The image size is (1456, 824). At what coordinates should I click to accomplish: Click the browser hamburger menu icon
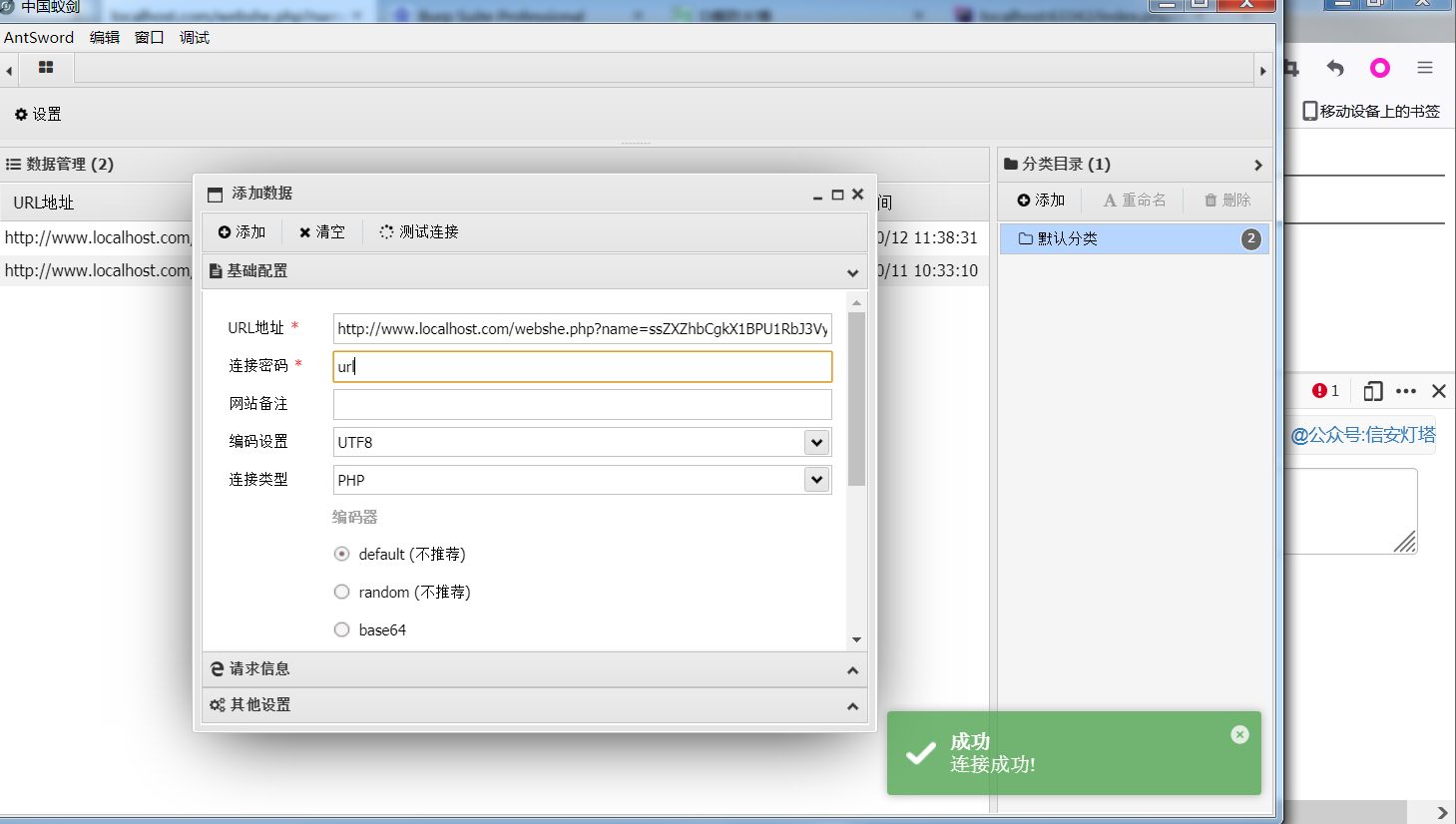[1424, 68]
